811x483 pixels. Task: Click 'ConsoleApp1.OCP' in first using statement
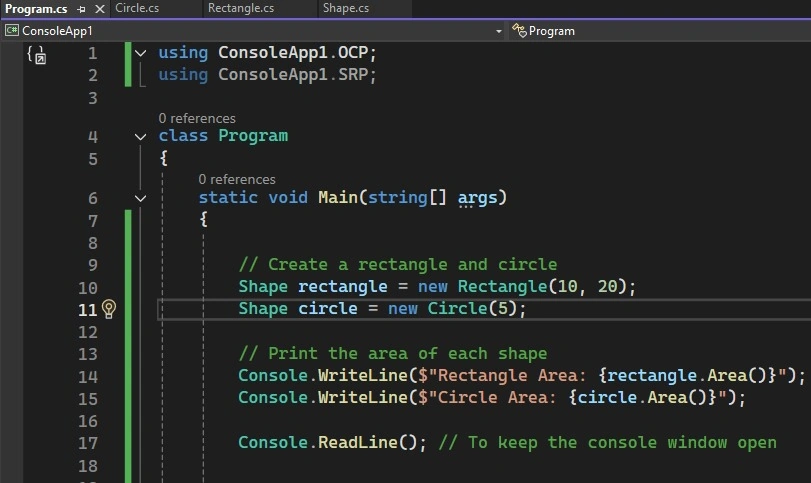[x=293, y=53]
